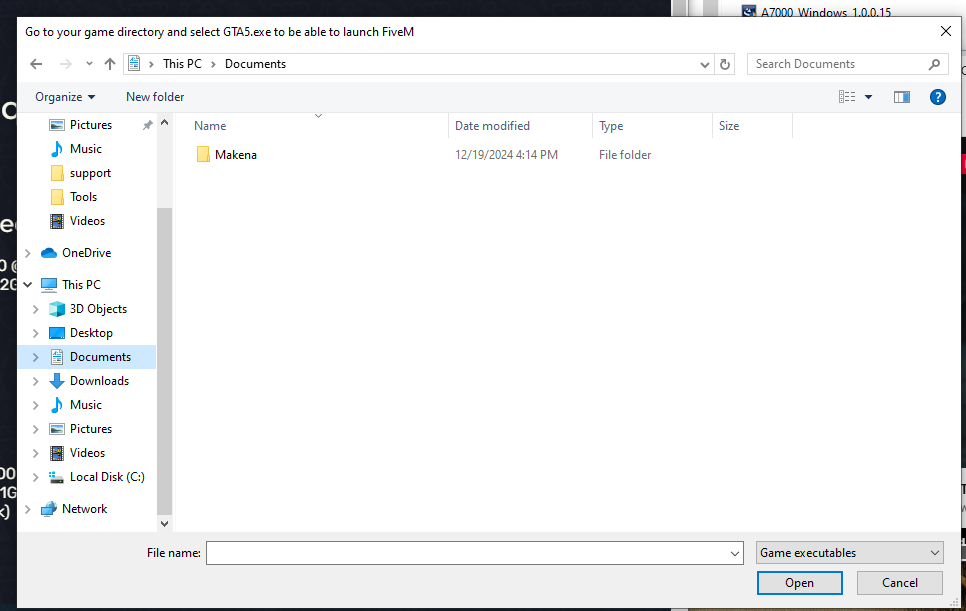
Task: Click the search magnifier icon
Action: [x=935, y=64]
